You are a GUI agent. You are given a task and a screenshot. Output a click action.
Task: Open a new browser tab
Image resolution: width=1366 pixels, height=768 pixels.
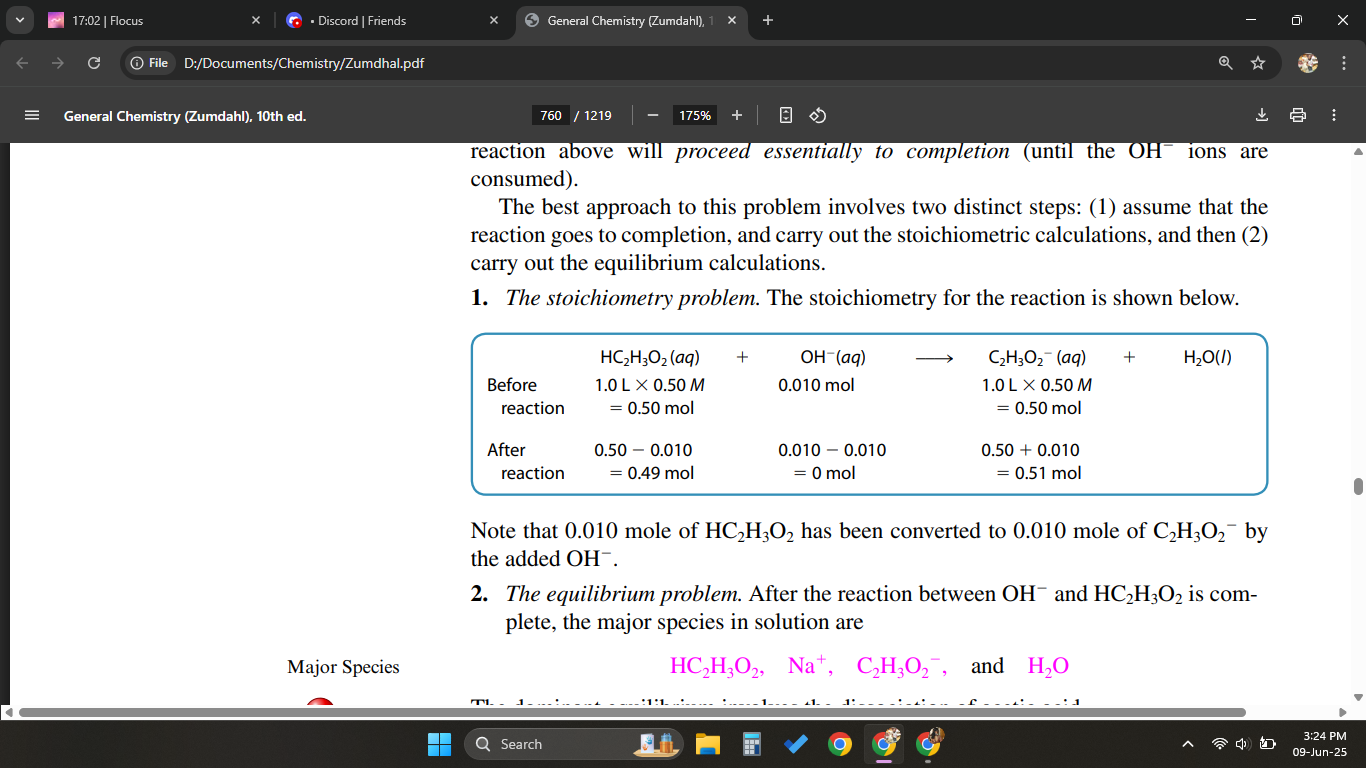[767, 20]
